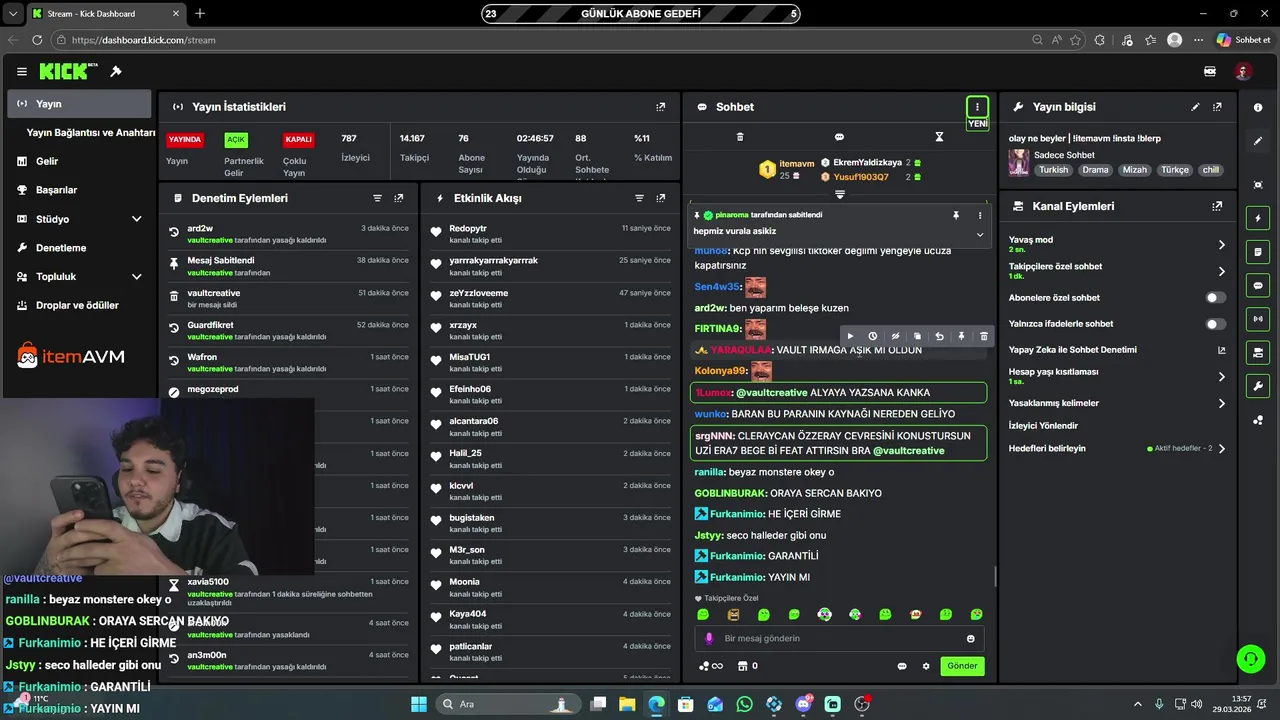This screenshot has width=1280, height=720.
Task: Open the Sohbet three-dot options menu
Action: pyautogui.click(x=977, y=107)
